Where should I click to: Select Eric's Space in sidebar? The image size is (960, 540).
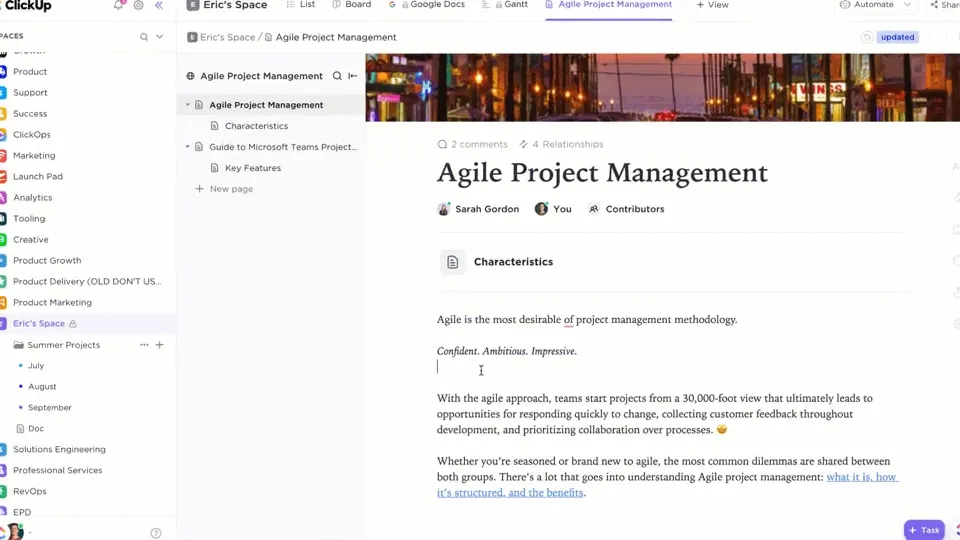point(39,323)
